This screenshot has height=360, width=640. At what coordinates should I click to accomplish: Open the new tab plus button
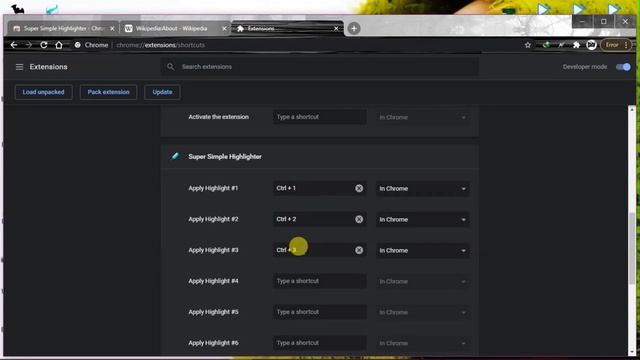[354, 29]
